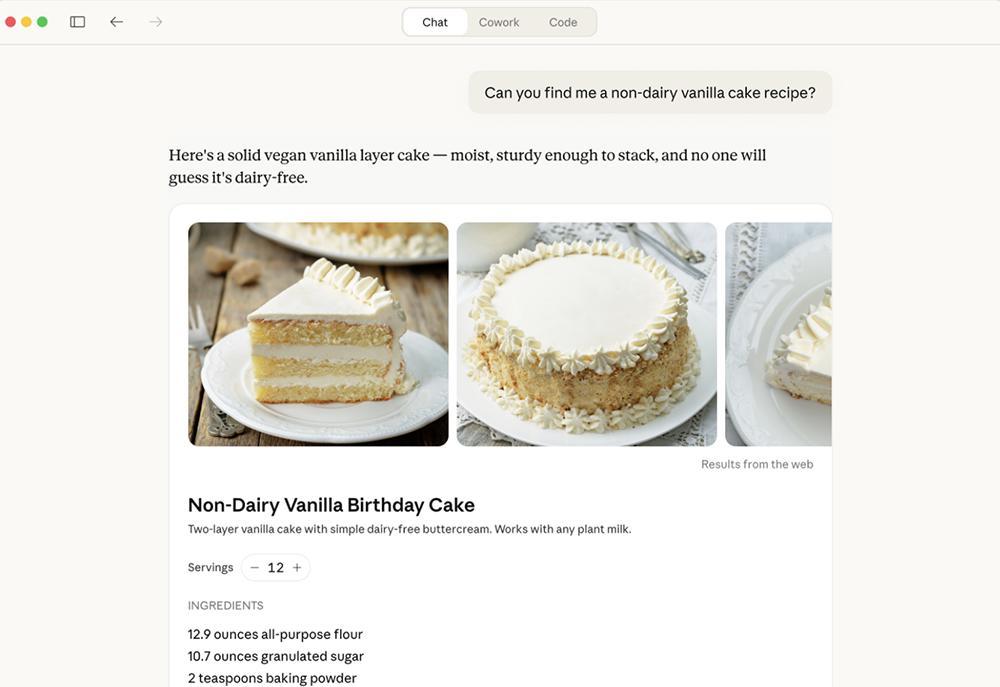Minimize the window with the yellow button
Image resolution: width=1000 pixels, height=687 pixels.
click(26, 22)
